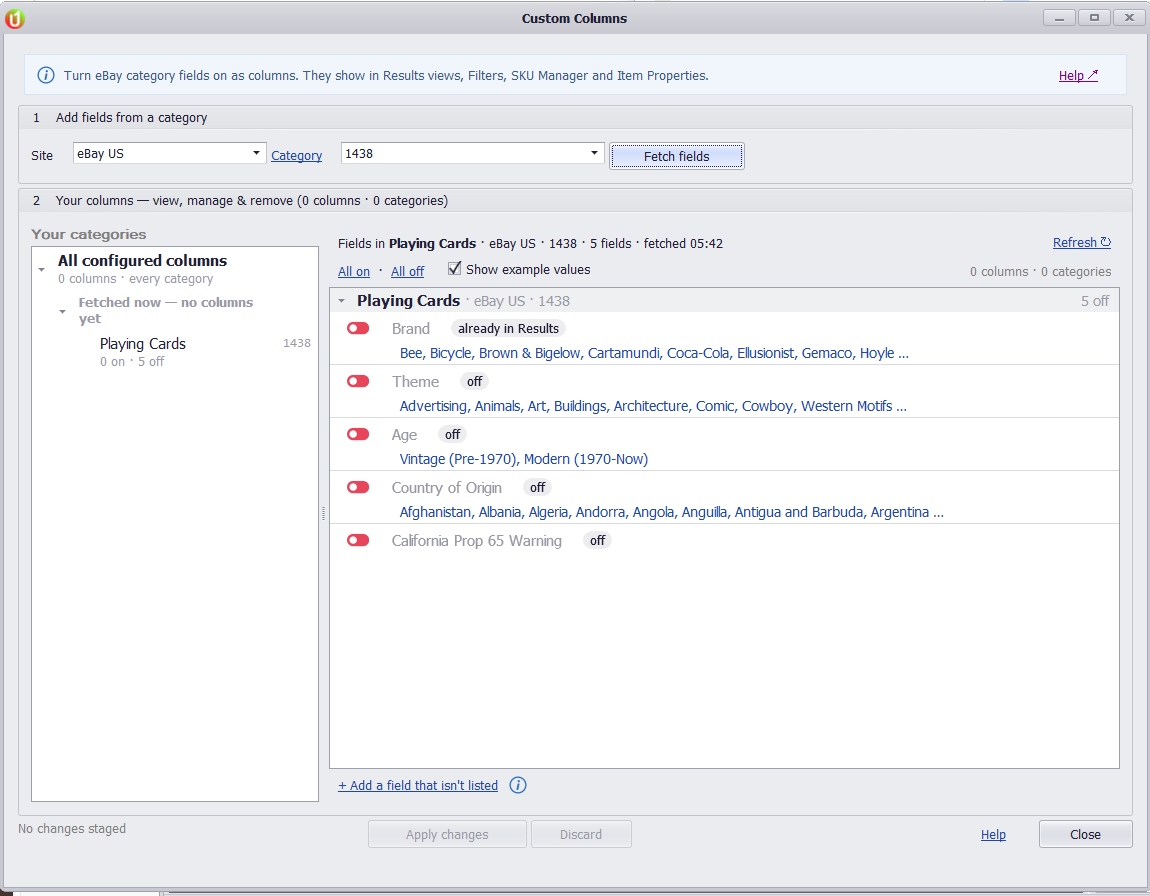Screen dimensions: 1150x896
Task: Turn on the Brand field toggle
Action: 358,328
